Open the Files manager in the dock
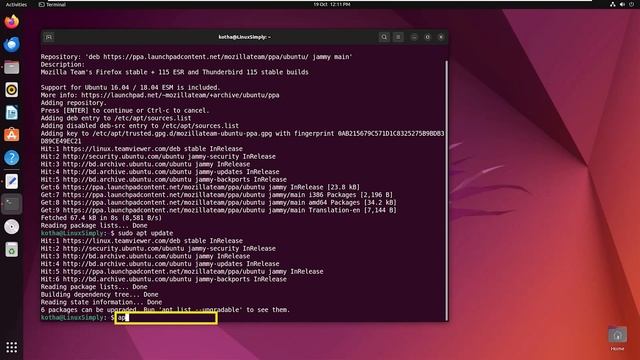Screen dimensions: 640x360 [11, 67]
